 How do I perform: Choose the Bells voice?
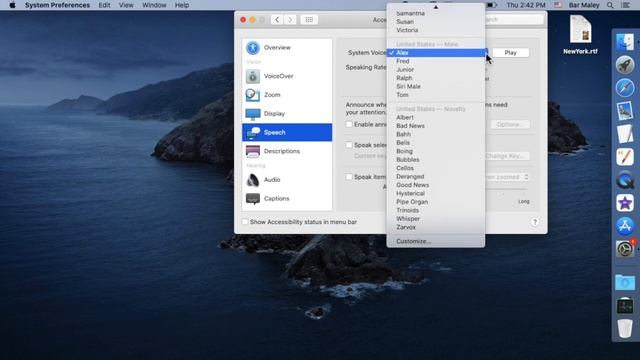[x=436, y=143]
